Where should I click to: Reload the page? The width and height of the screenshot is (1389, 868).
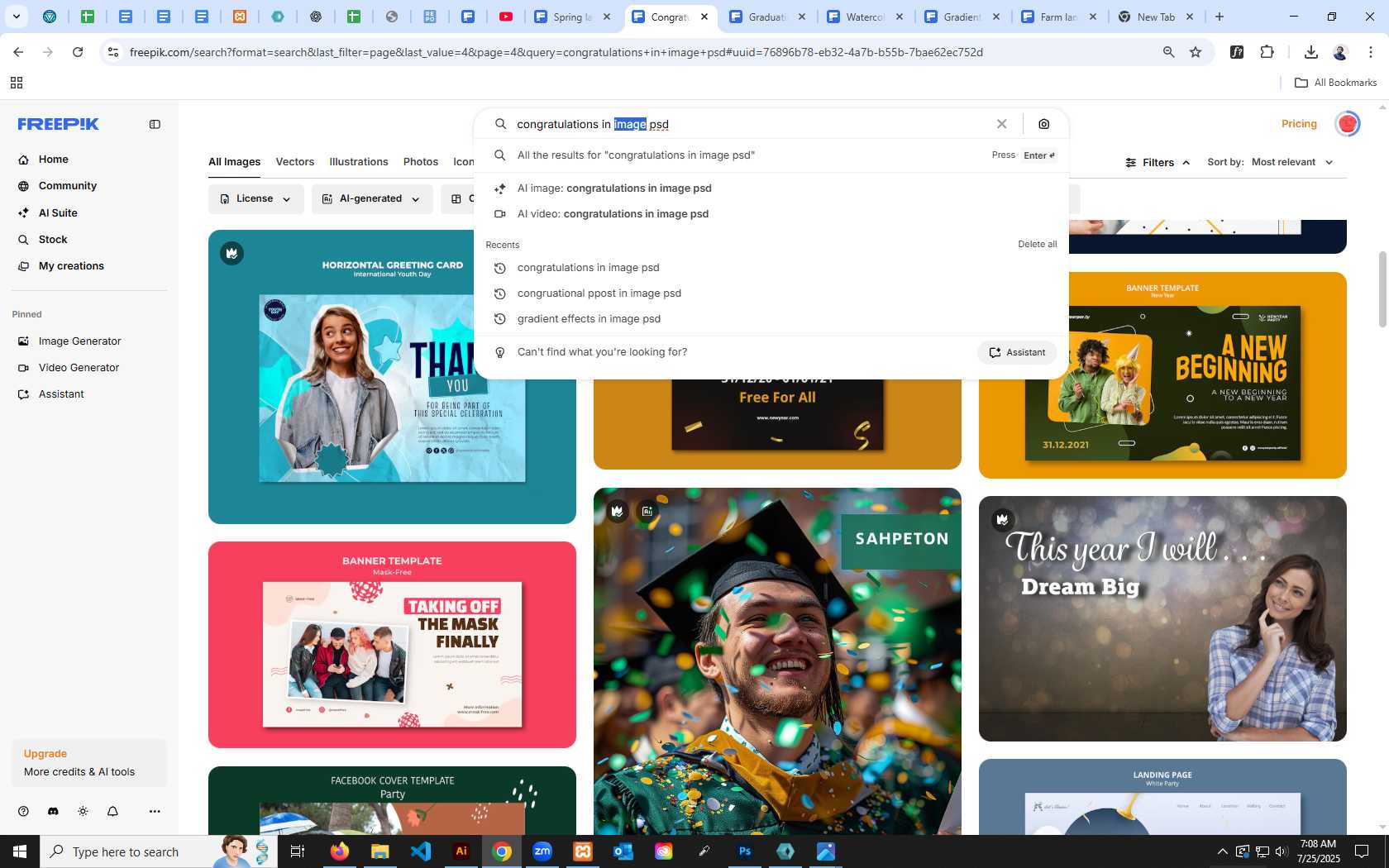[x=78, y=52]
